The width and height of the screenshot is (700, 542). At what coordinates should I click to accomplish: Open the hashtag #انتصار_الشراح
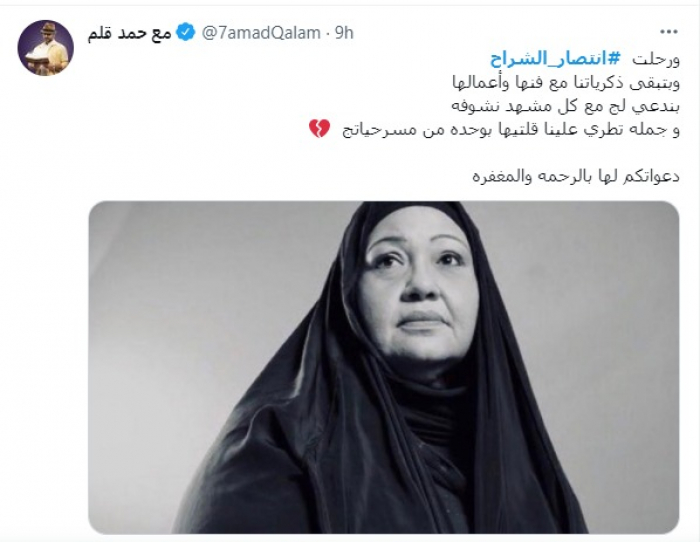point(555,59)
